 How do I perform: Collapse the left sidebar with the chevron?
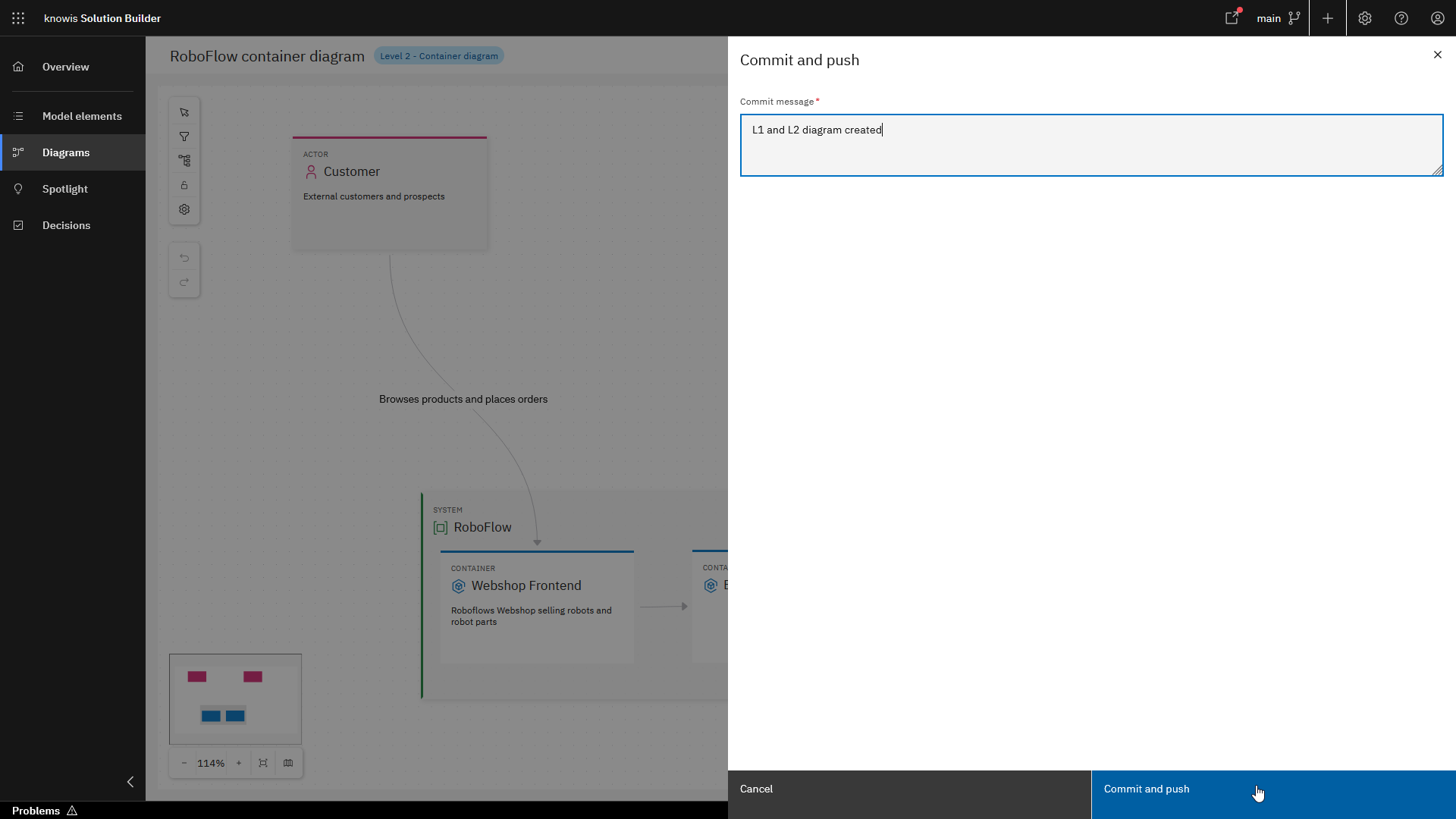[x=130, y=781]
